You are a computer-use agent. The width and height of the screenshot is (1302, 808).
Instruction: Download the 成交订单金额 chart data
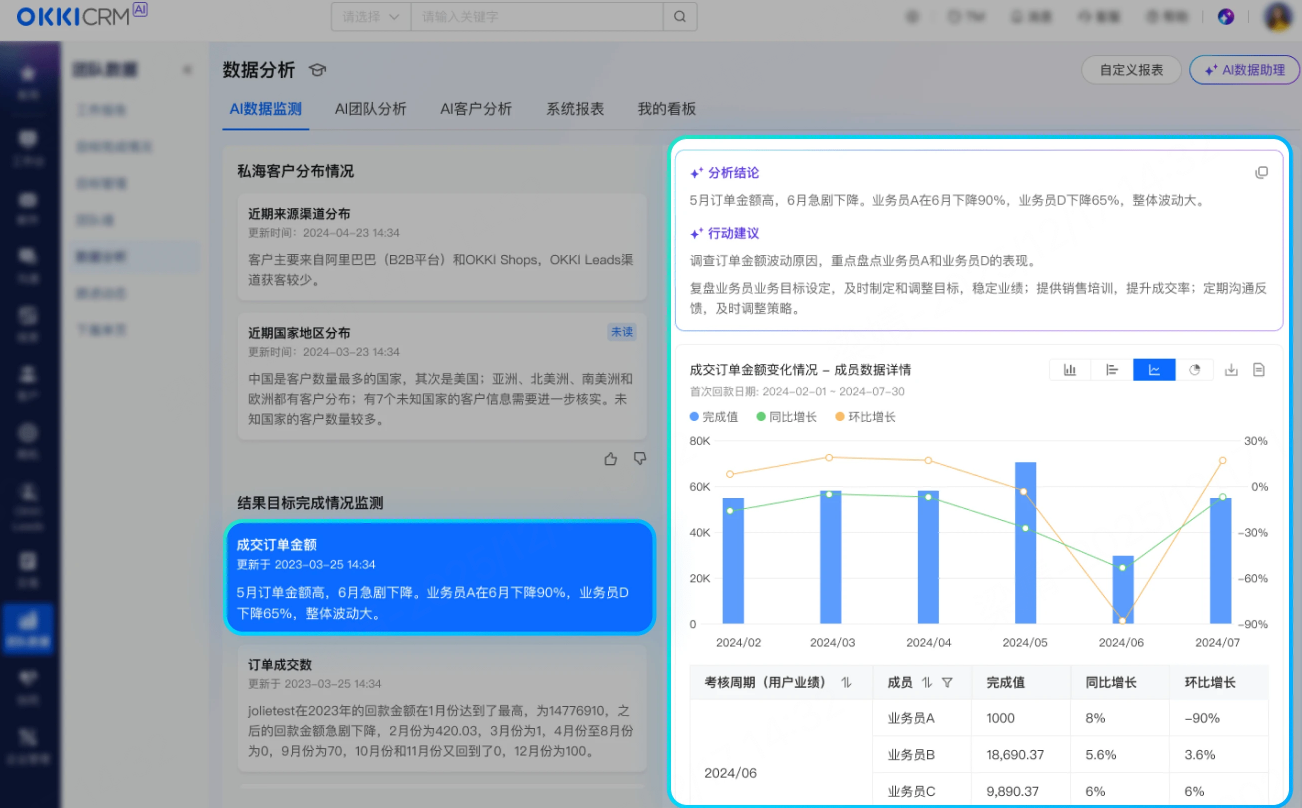(1231, 370)
